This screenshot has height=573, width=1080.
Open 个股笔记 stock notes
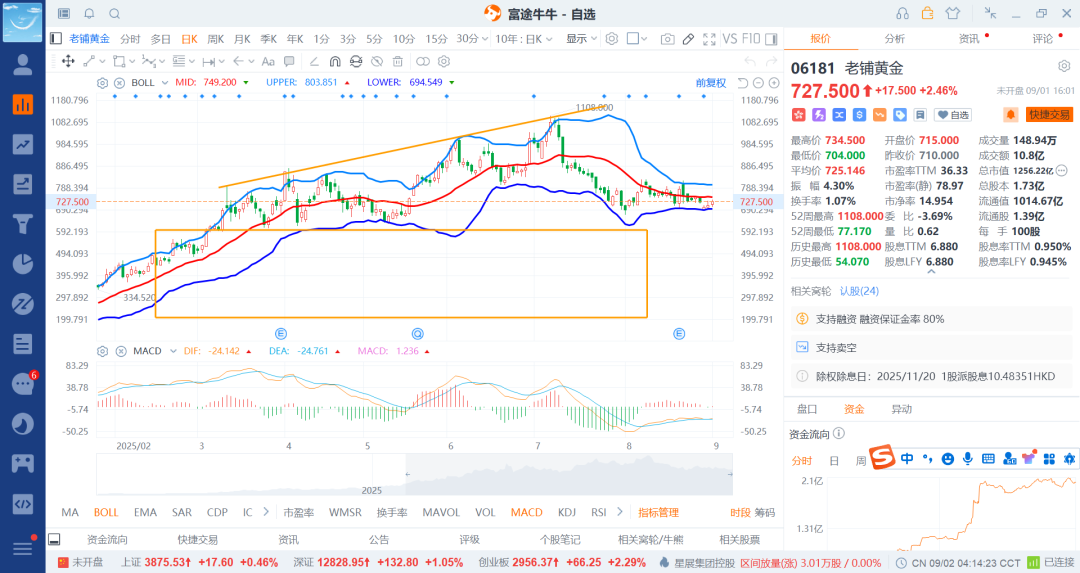(x=560, y=540)
